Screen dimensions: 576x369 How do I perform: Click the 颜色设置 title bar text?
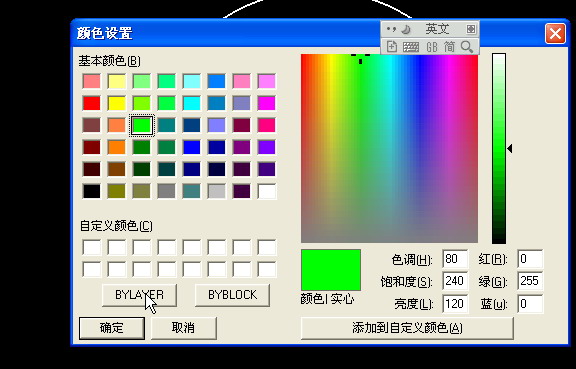[x=105, y=33]
